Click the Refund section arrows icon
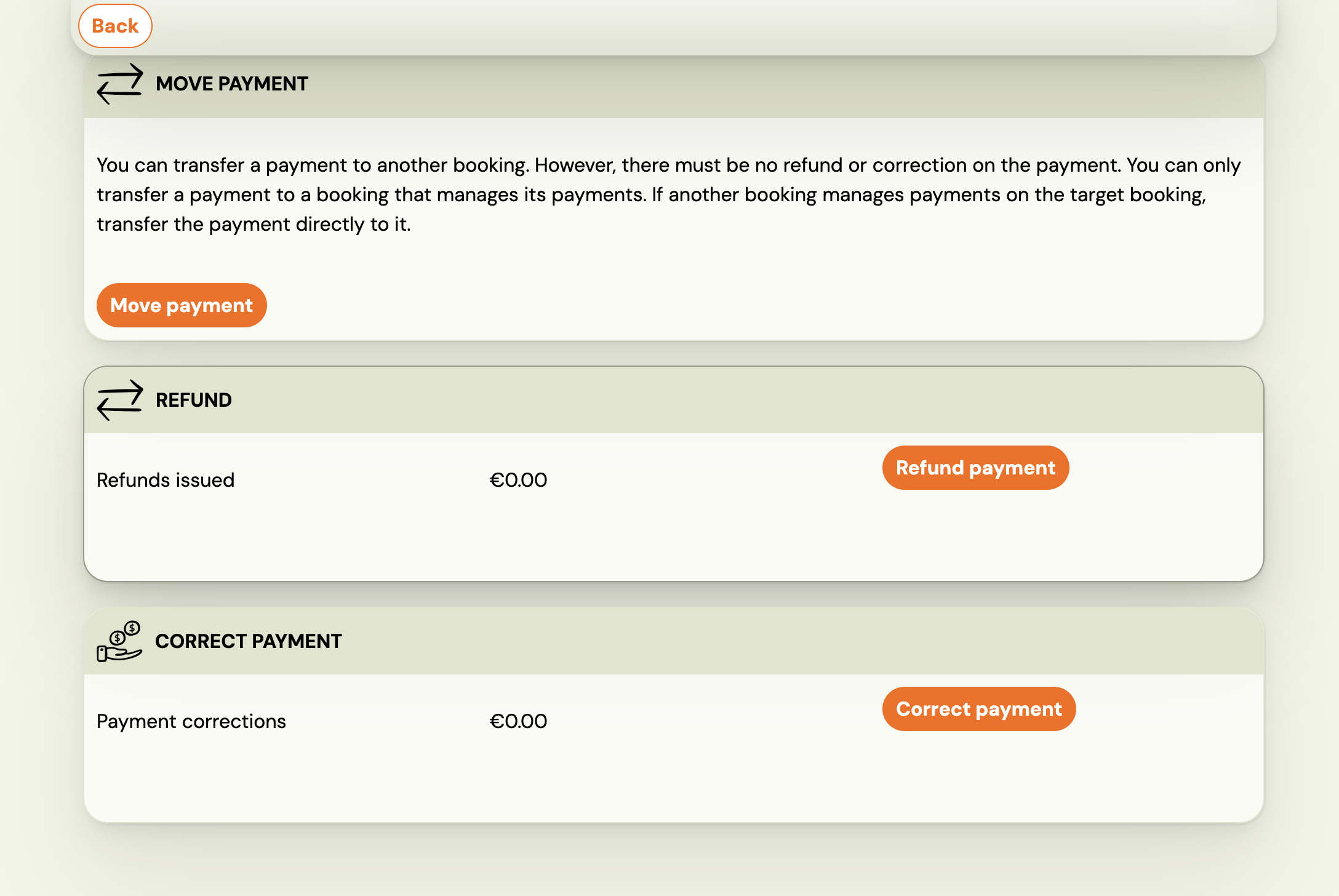 click(x=119, y=400)
